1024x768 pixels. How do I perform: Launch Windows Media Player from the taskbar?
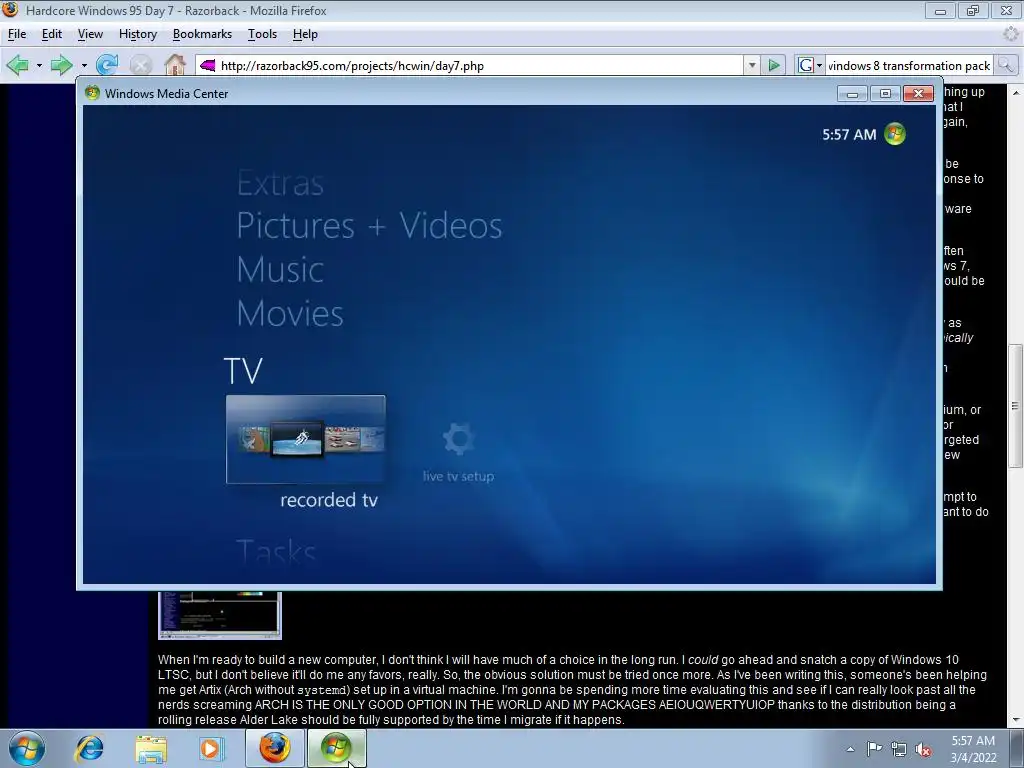coord(210,748)
